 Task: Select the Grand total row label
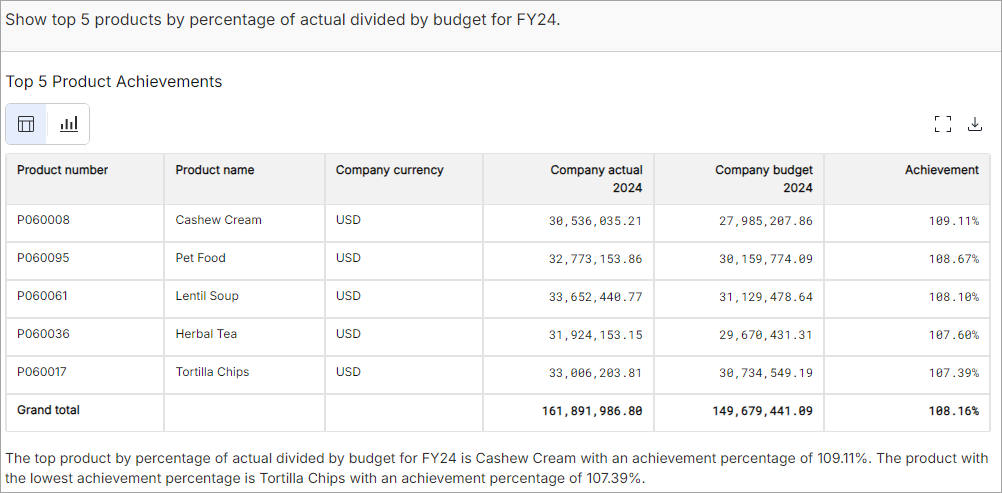48,410
